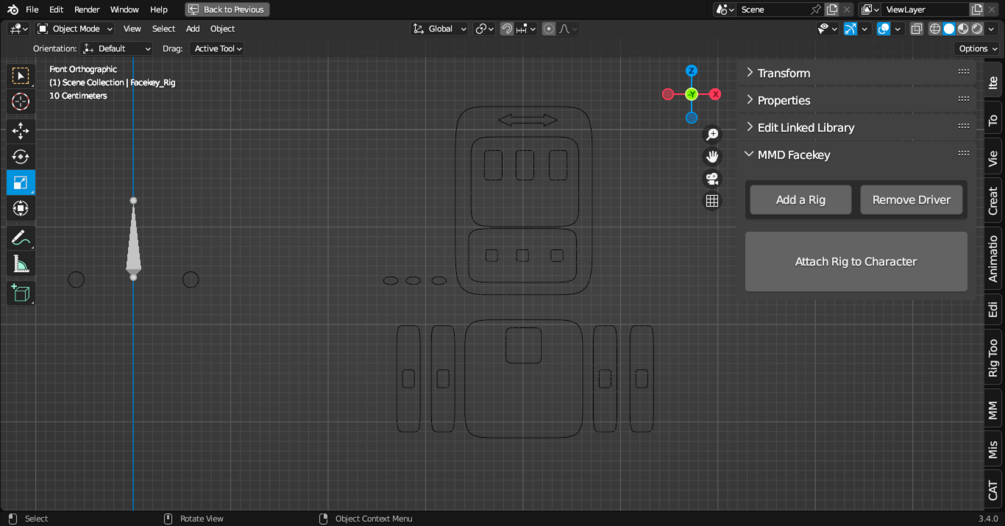The image size is (1005, 526).
Task: Open the Global orientation dropdown
Action: point(440,29)
